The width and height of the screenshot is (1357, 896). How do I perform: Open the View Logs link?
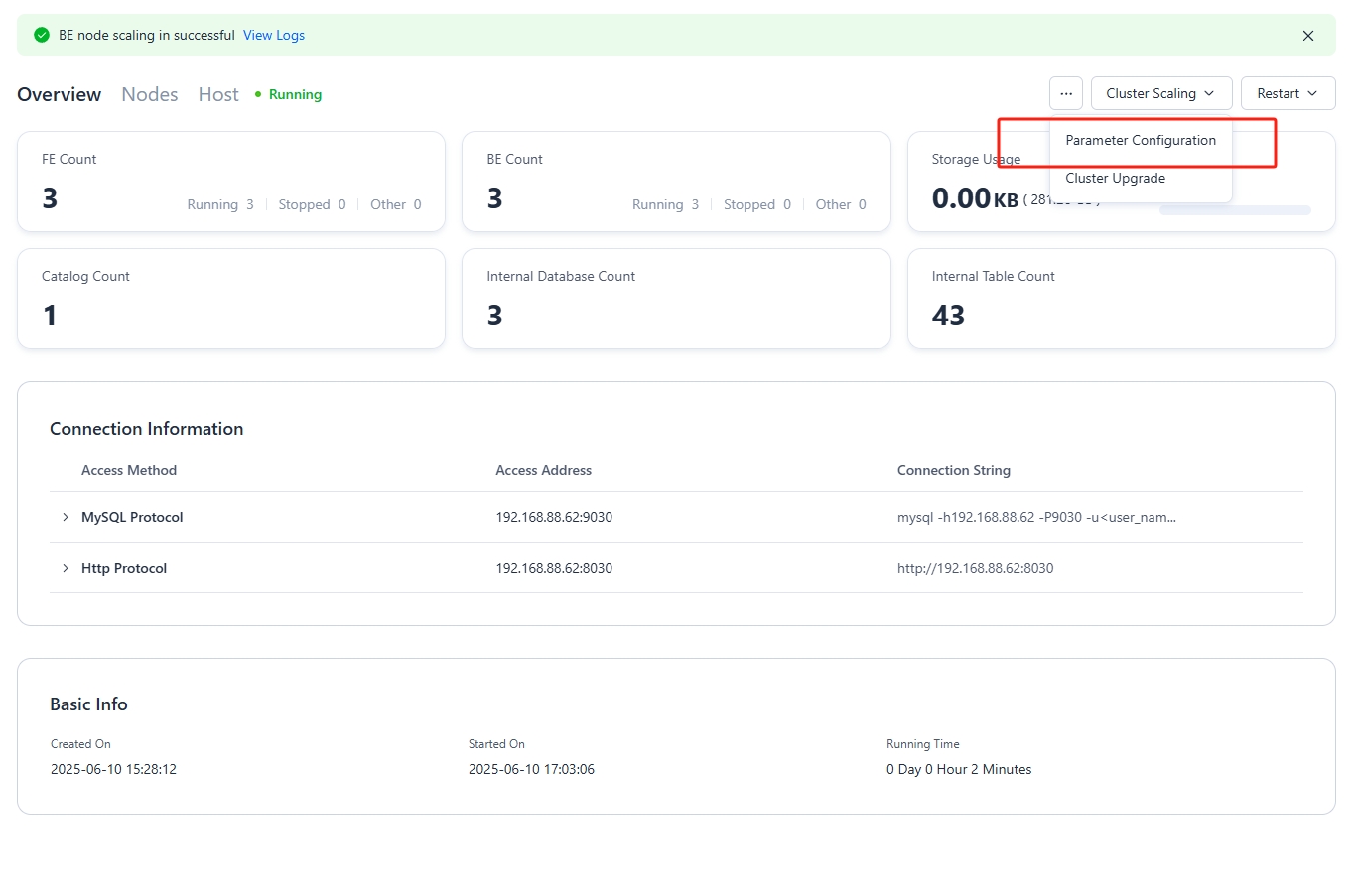[x=274, y=35]
